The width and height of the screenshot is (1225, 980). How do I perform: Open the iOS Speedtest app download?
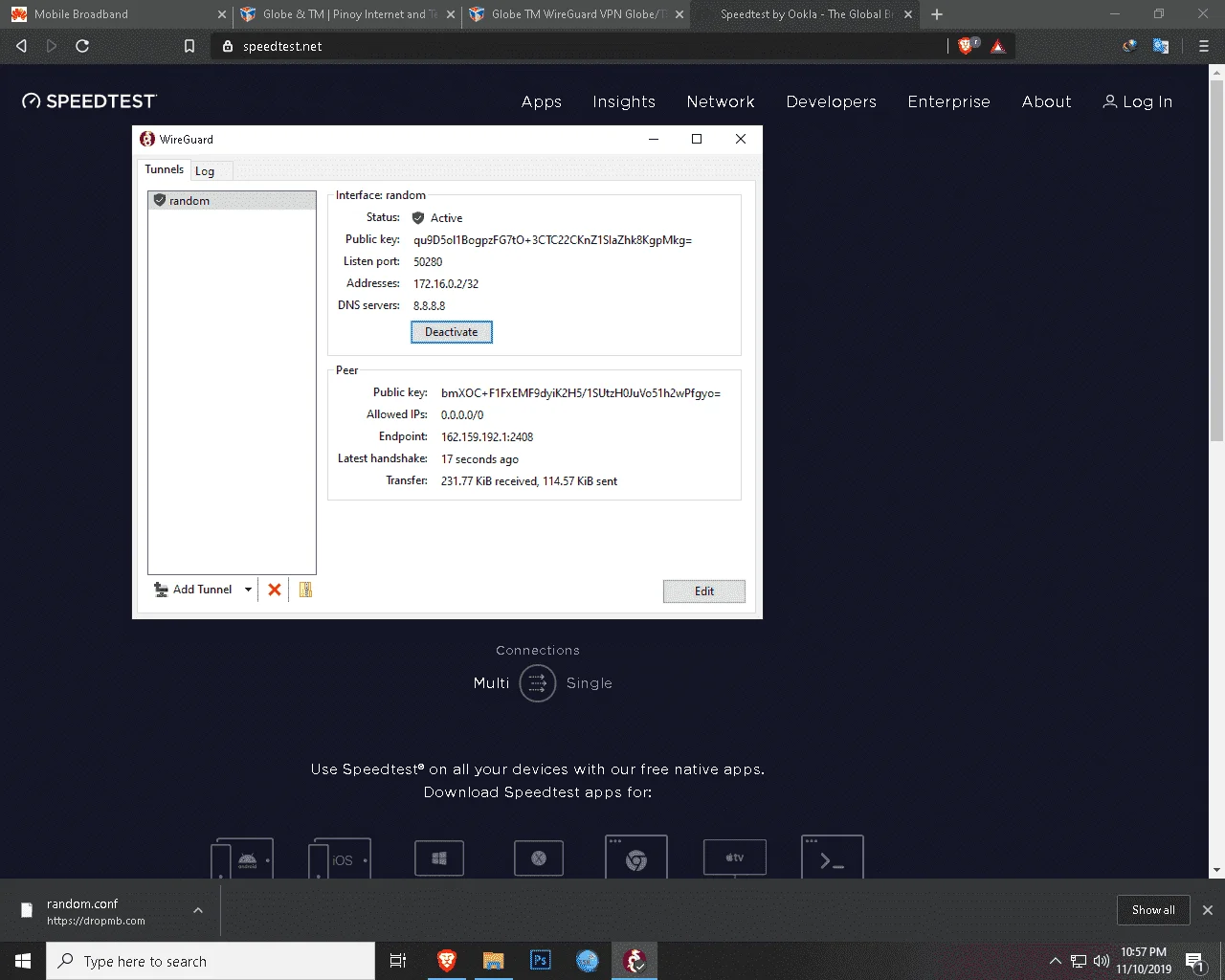tap(340, 857)
